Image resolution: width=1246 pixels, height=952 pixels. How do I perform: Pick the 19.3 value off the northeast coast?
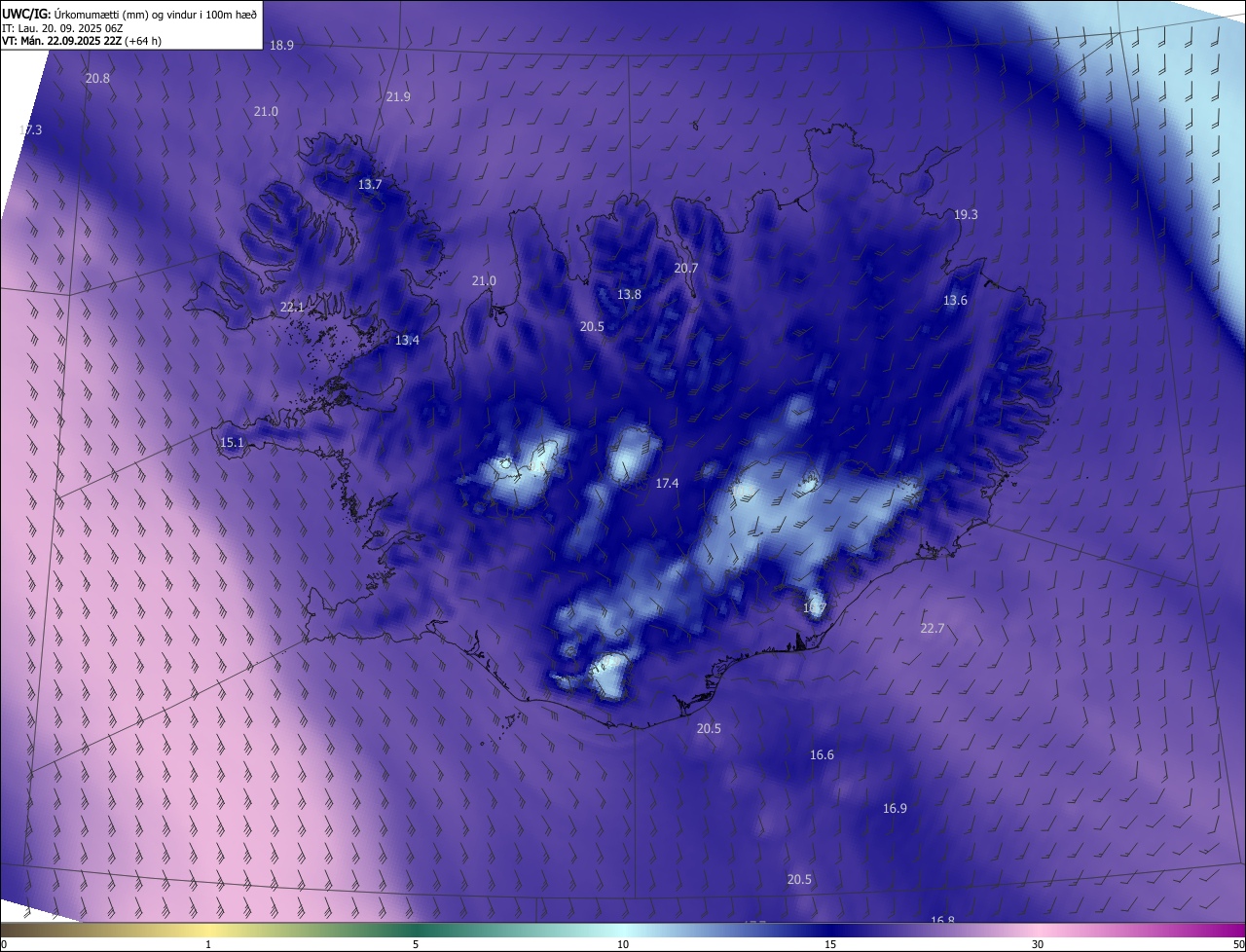(966, 214)
